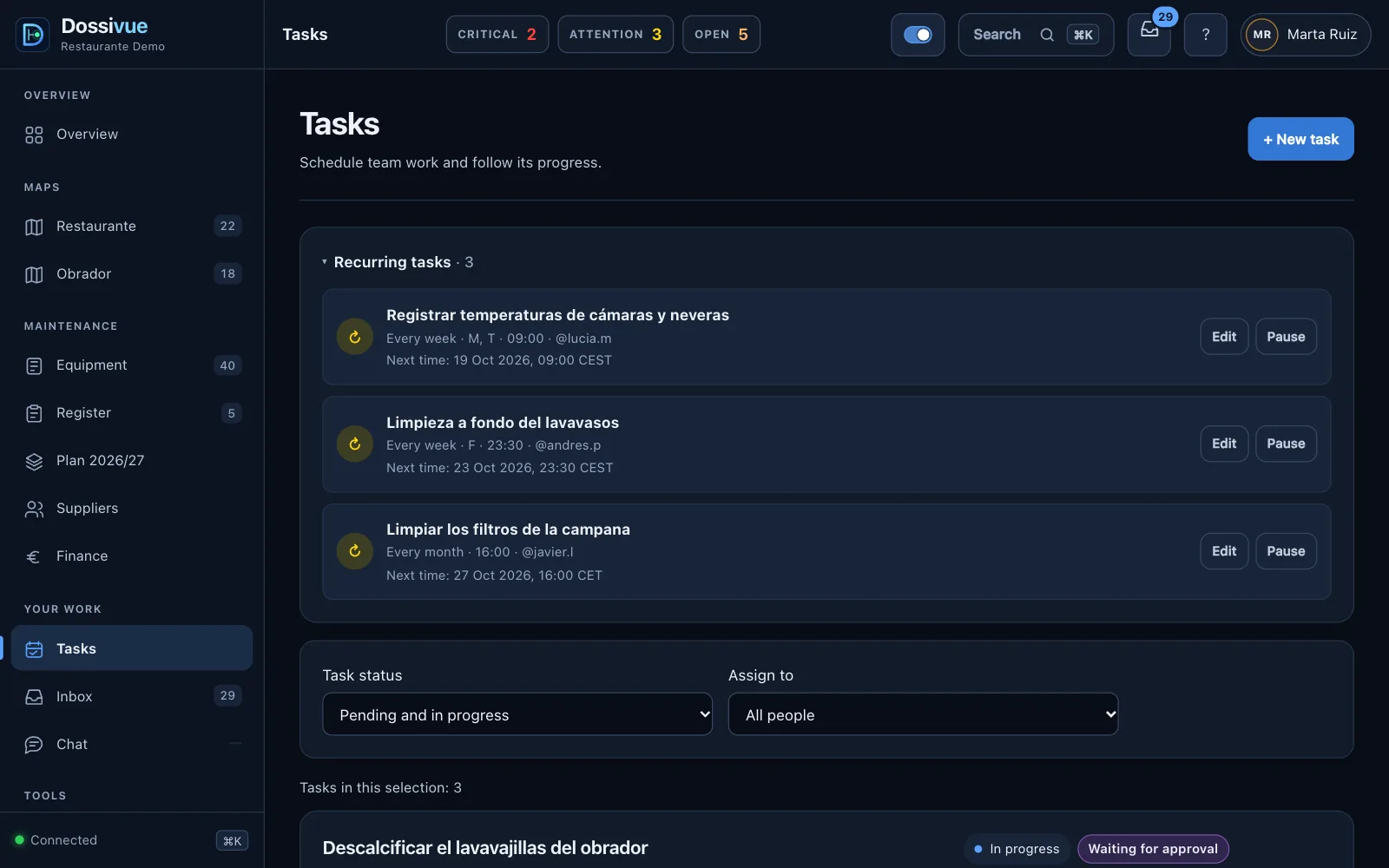
Task: Open Inbox in the sidebar
Action: click(x=132, y=696)
